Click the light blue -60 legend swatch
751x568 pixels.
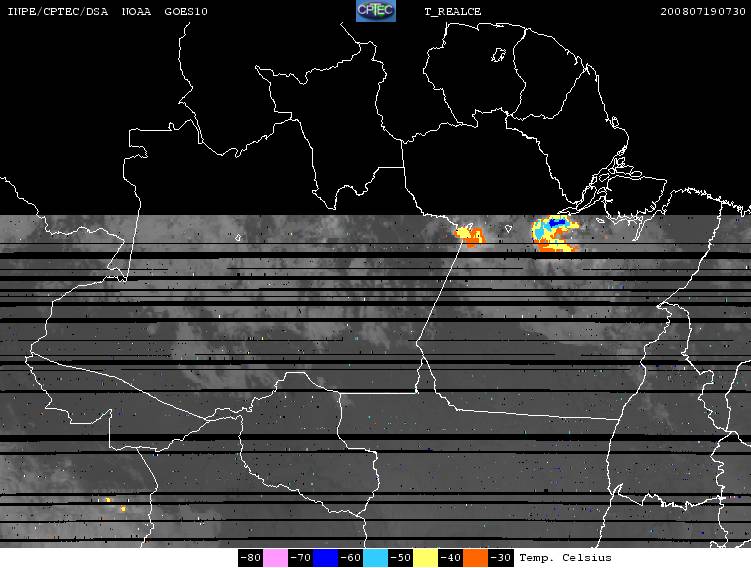[x=375, y=558]
